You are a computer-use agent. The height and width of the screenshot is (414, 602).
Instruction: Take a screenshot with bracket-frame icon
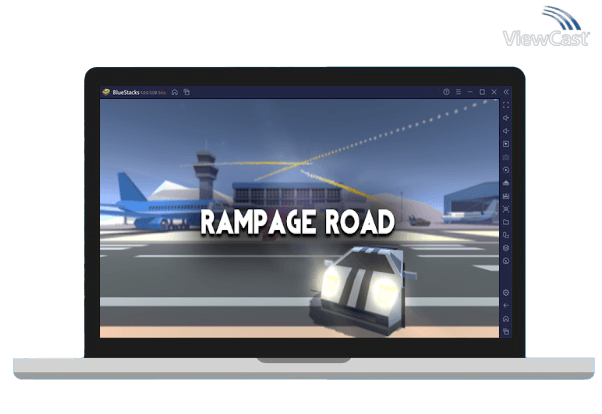pos(506,209)
